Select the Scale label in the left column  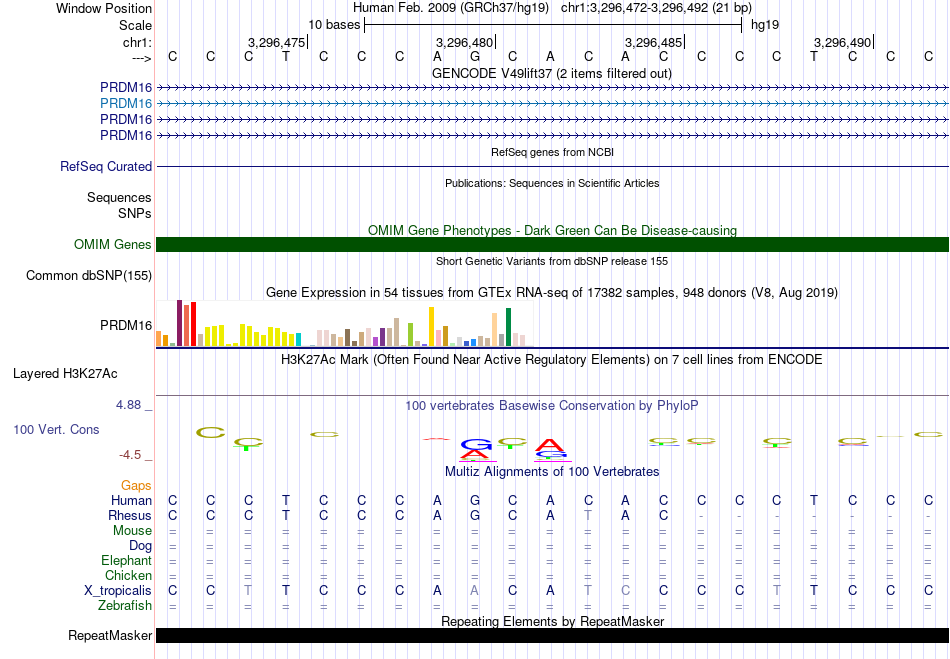135,25
